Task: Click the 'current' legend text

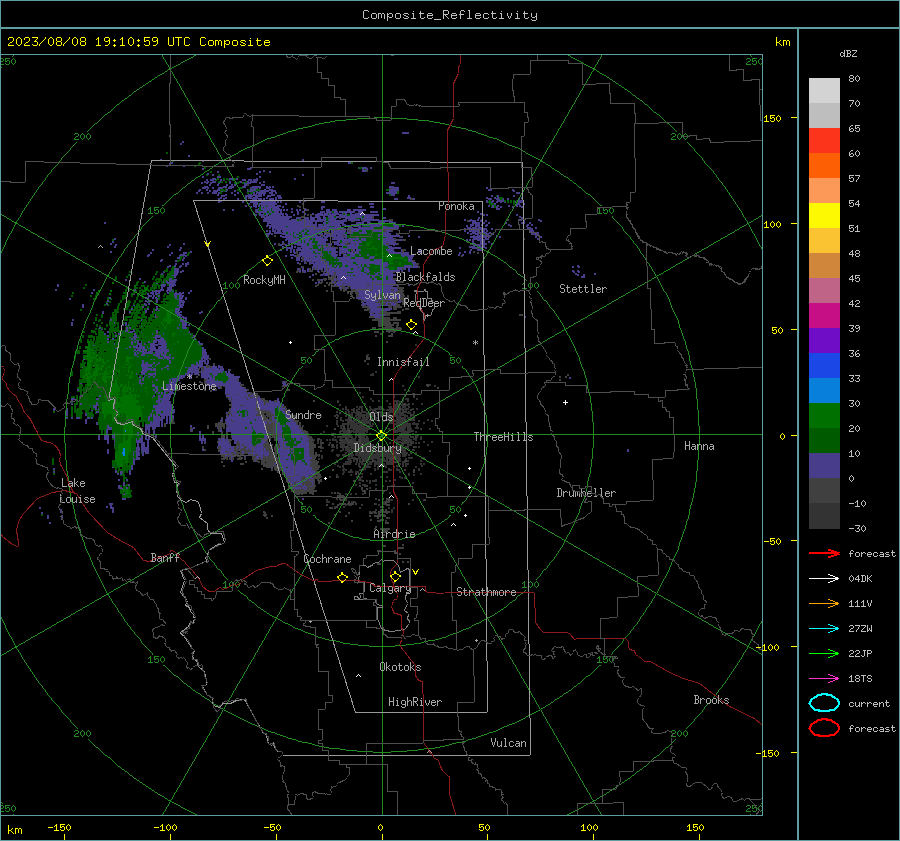Action: 869,703
